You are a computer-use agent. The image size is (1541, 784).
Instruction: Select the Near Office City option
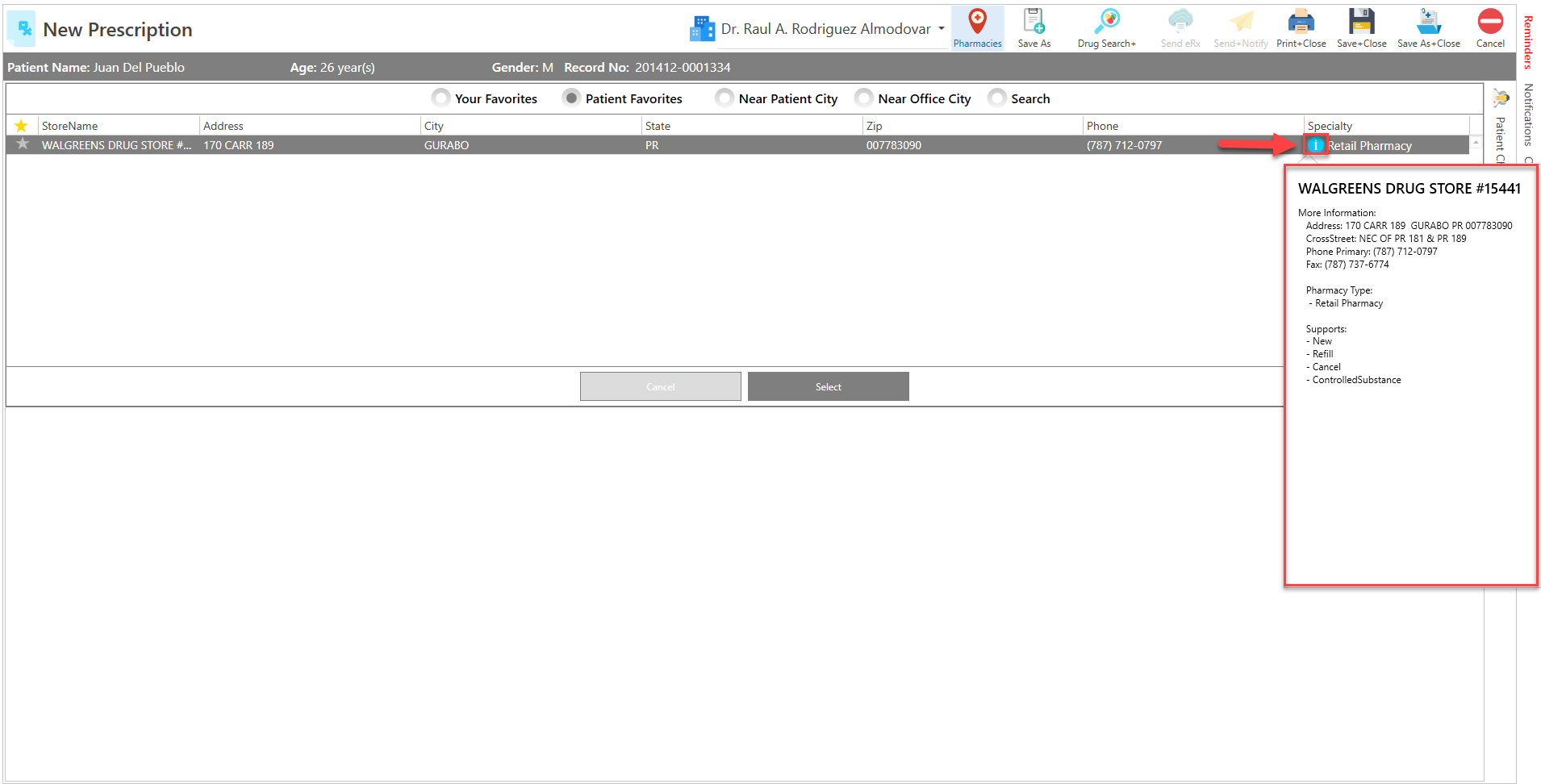863,98
